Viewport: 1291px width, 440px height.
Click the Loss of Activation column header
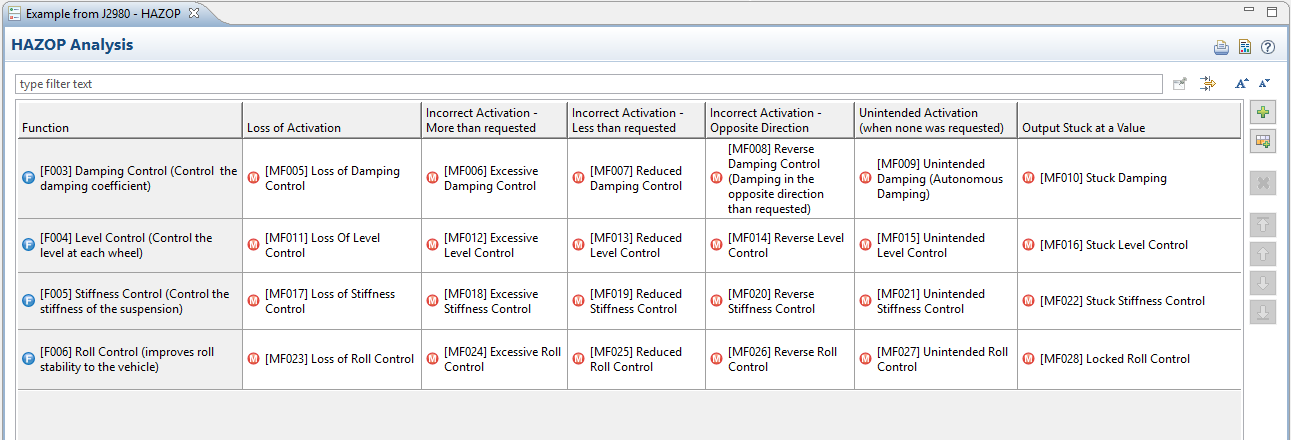click(293, 128)
